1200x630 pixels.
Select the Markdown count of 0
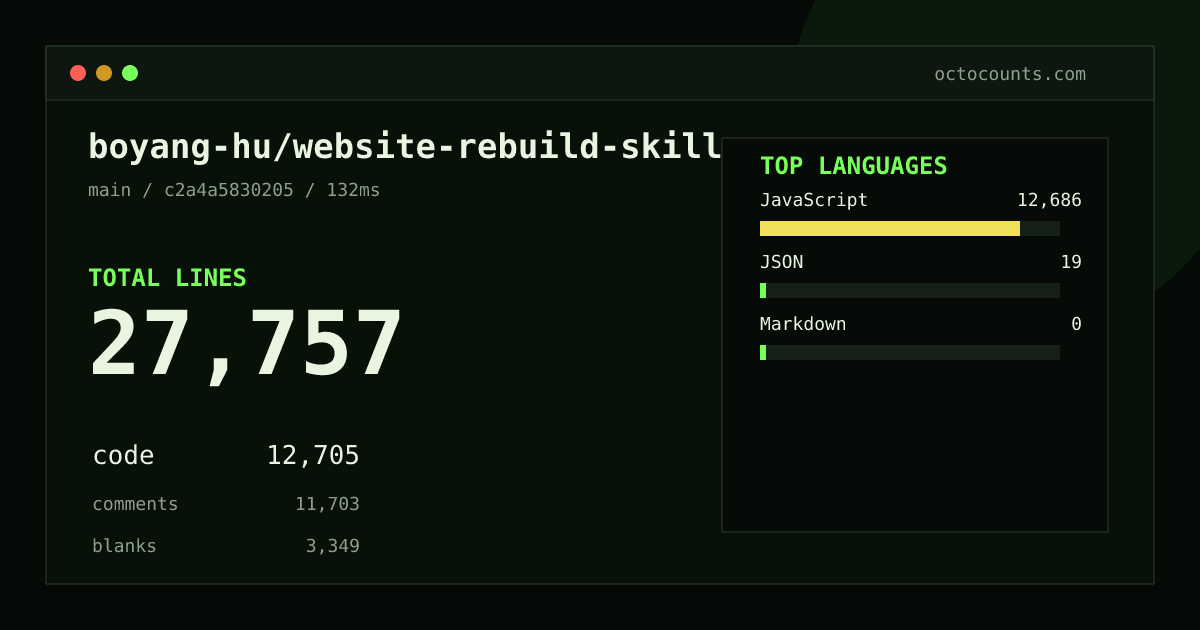click(1076, 324)
